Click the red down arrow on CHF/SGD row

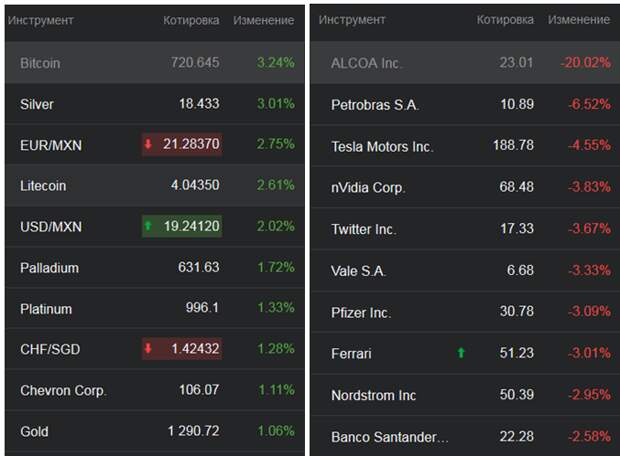(x=149, y=349)
